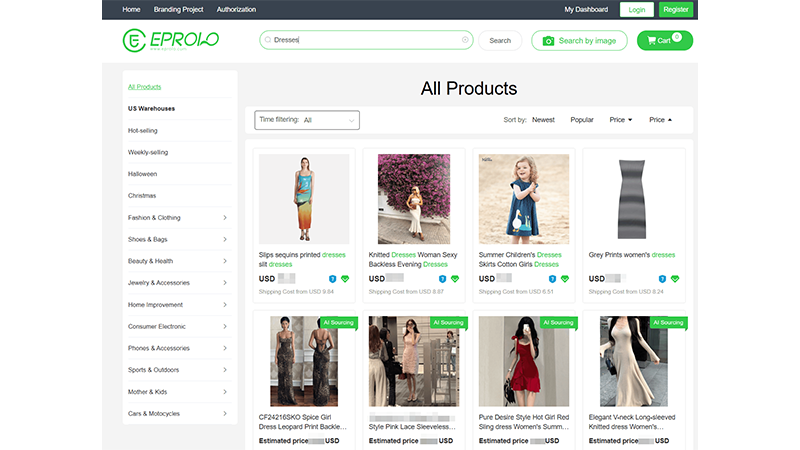Open the Time filtering dropdown

click(307, 120)
